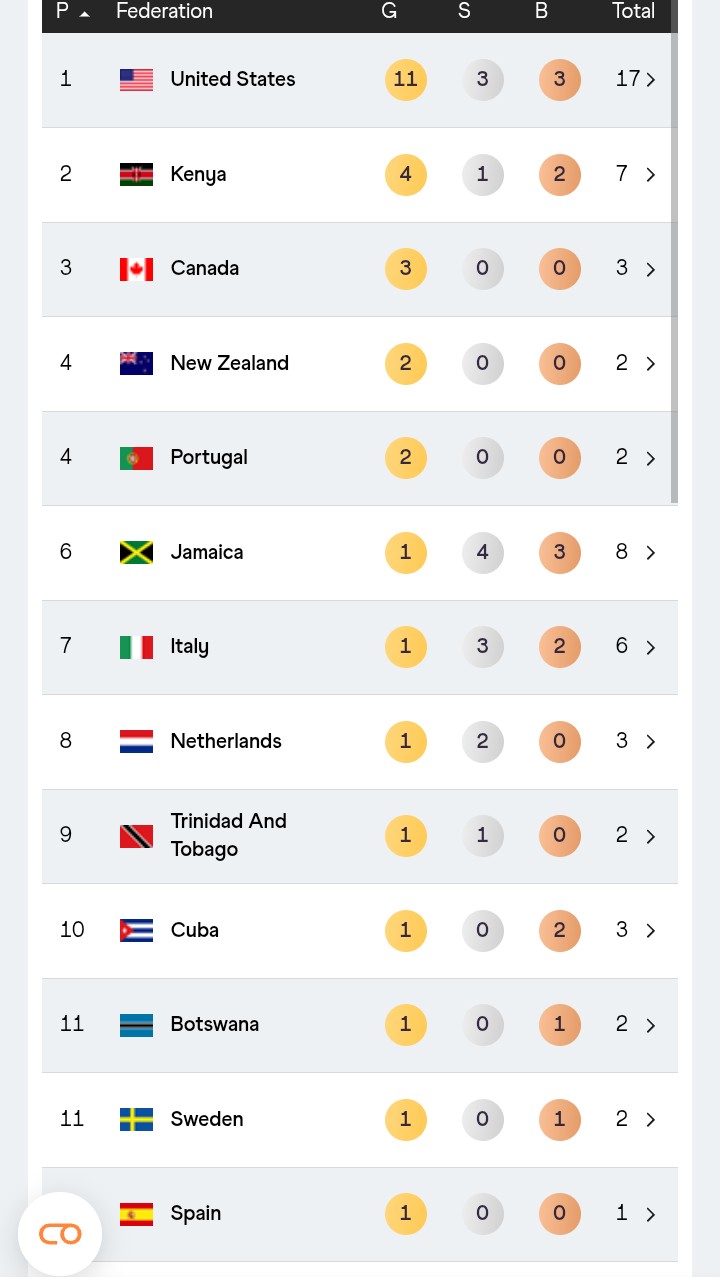The height and width of the screenshot is (1277, 720).
Task: Sort by the G gold column header
Action: tap(389, 12)
